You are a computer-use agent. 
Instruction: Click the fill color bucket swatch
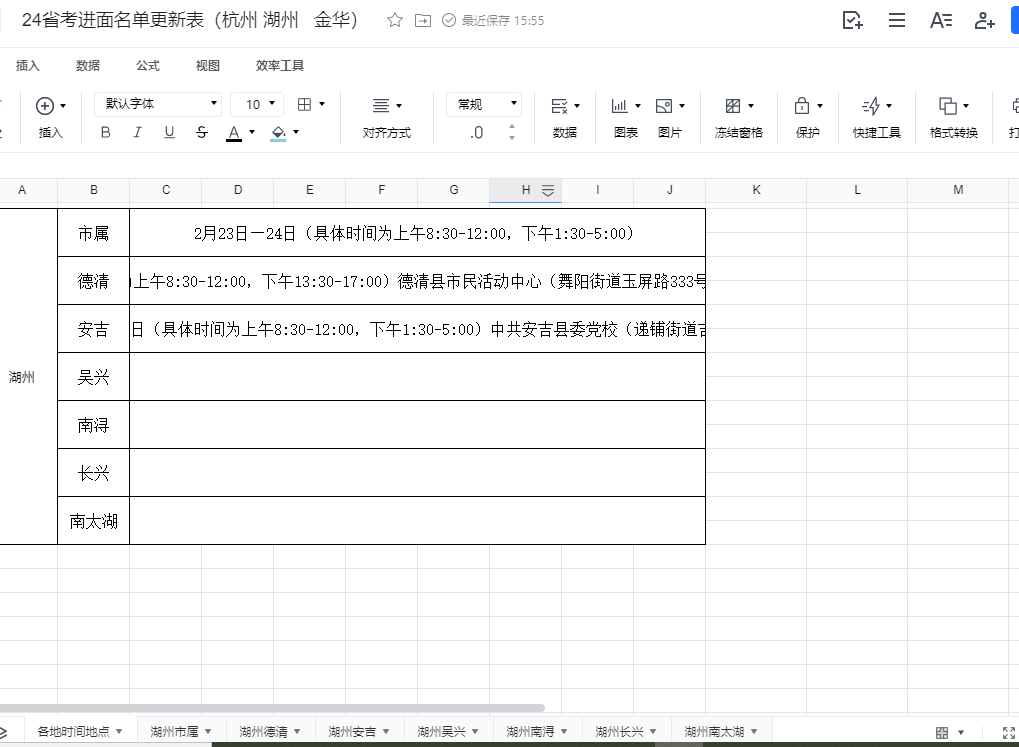[278, 132]
